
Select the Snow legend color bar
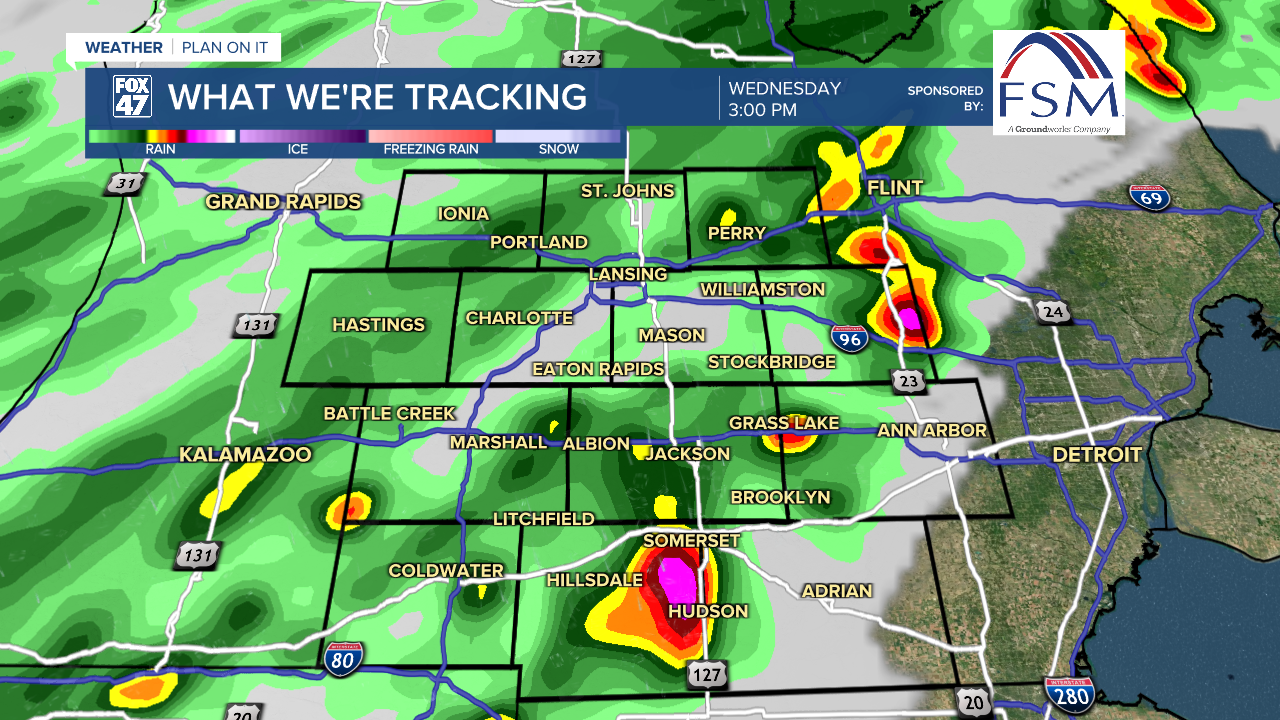point(558,136)
